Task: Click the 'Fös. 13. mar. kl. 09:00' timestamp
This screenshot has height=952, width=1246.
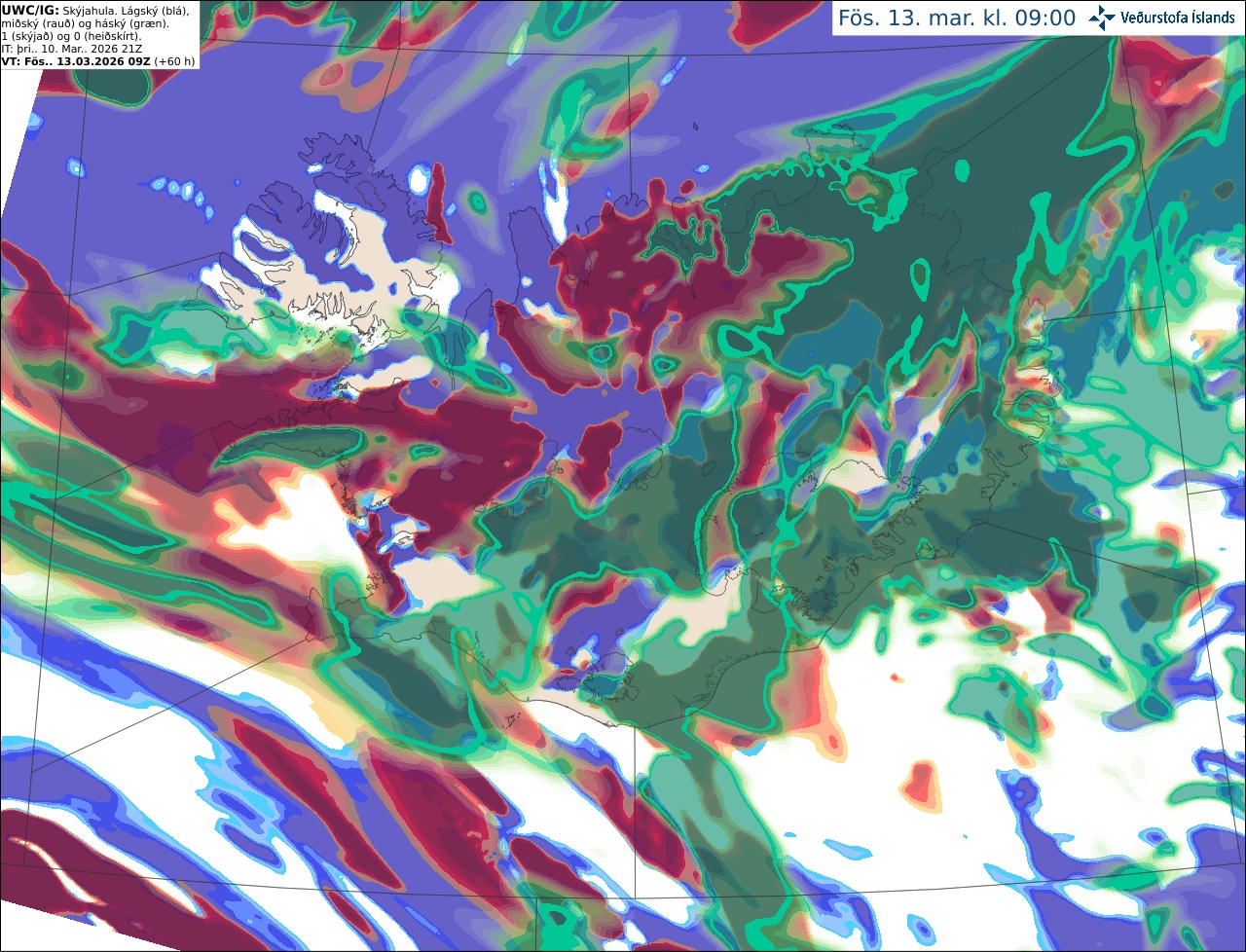Action: (x=957, y=18)
